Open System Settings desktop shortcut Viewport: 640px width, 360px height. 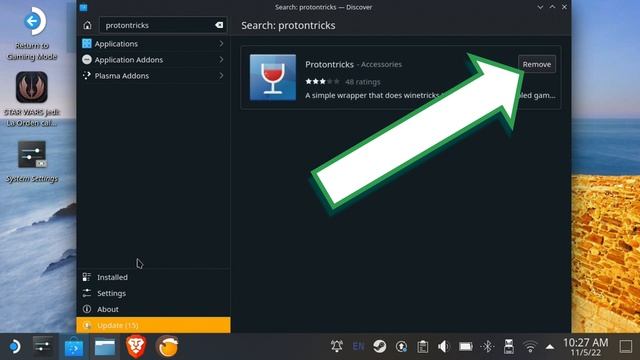tap(32, 162)
